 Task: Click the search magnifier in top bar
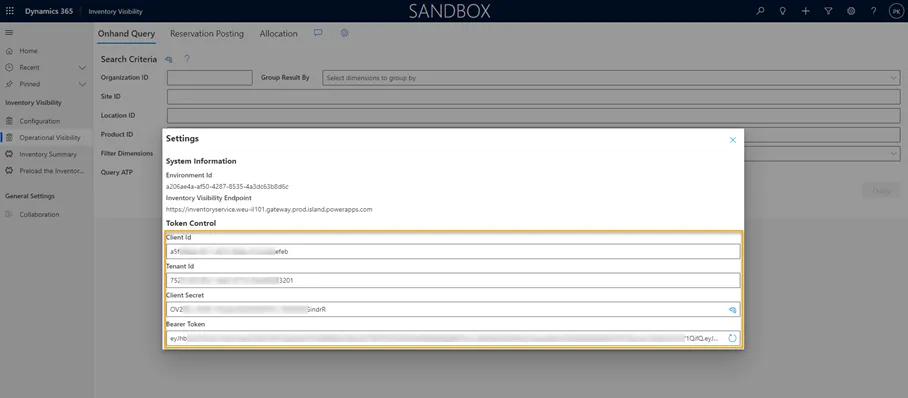coord(760,11)
